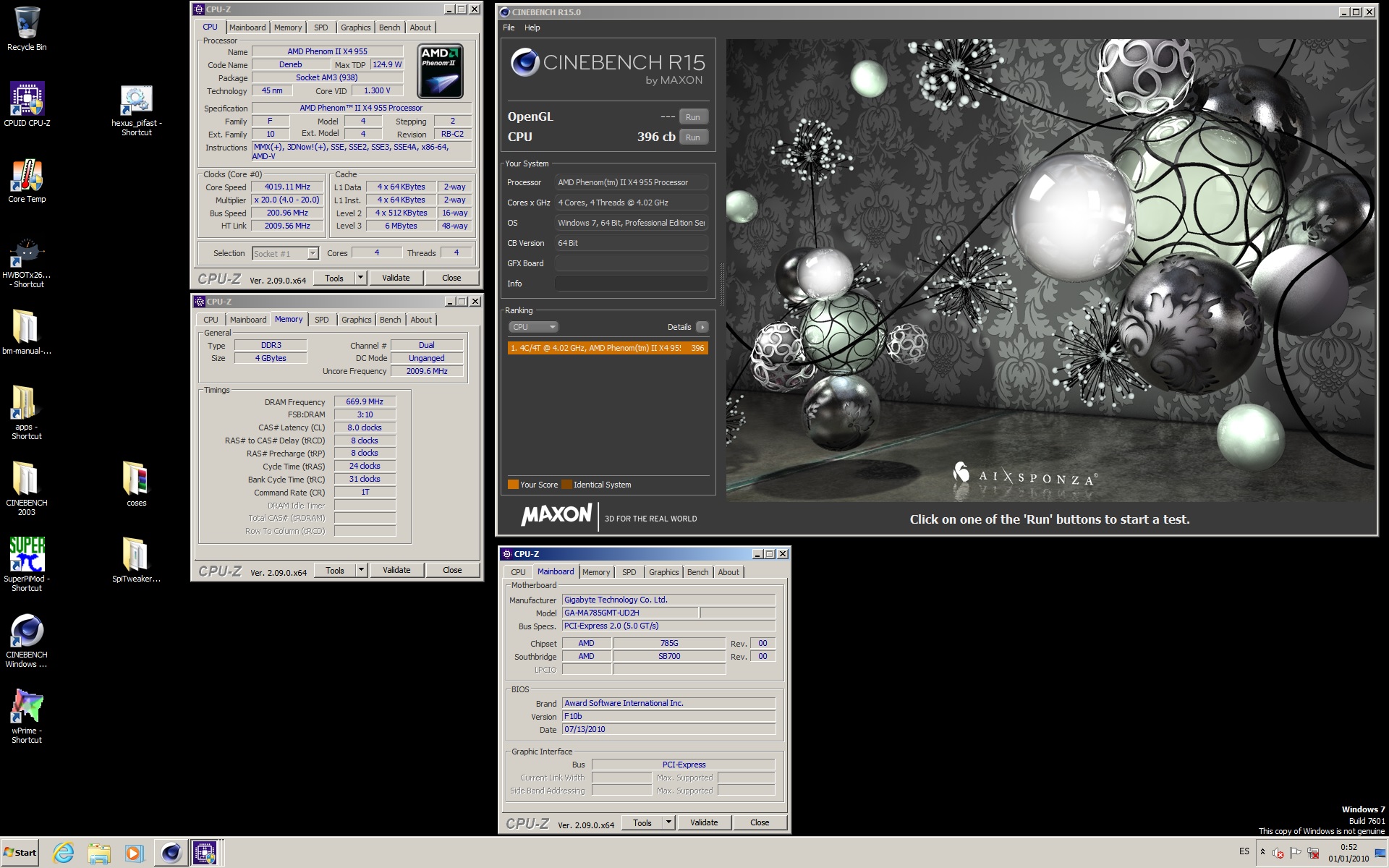Switch to Cinebench taskbar icon

tap(171, 853)
